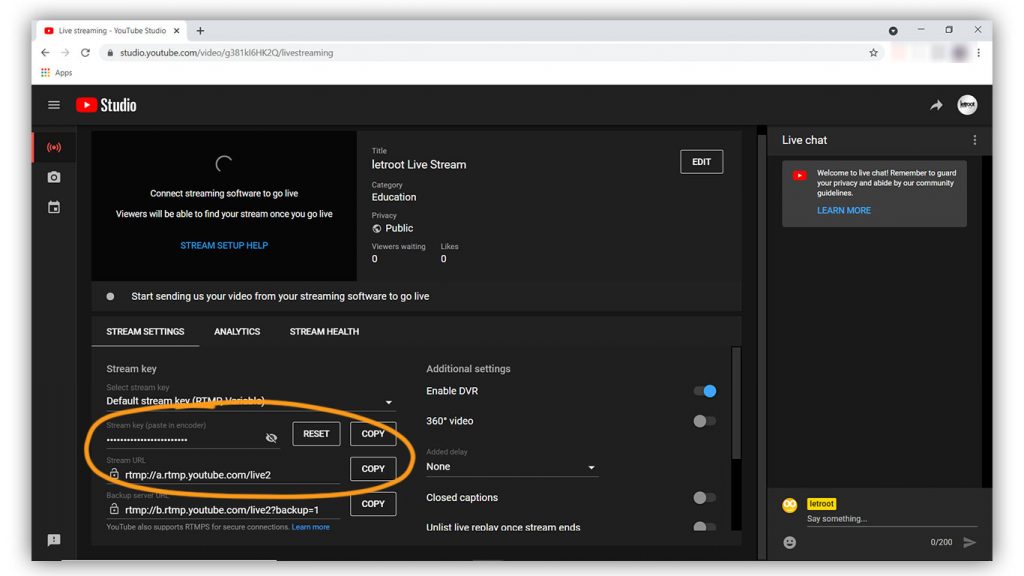This screenshot has height=576, width=1024.
Task: Click the Backup server URL field
Action: coord(223,509)
